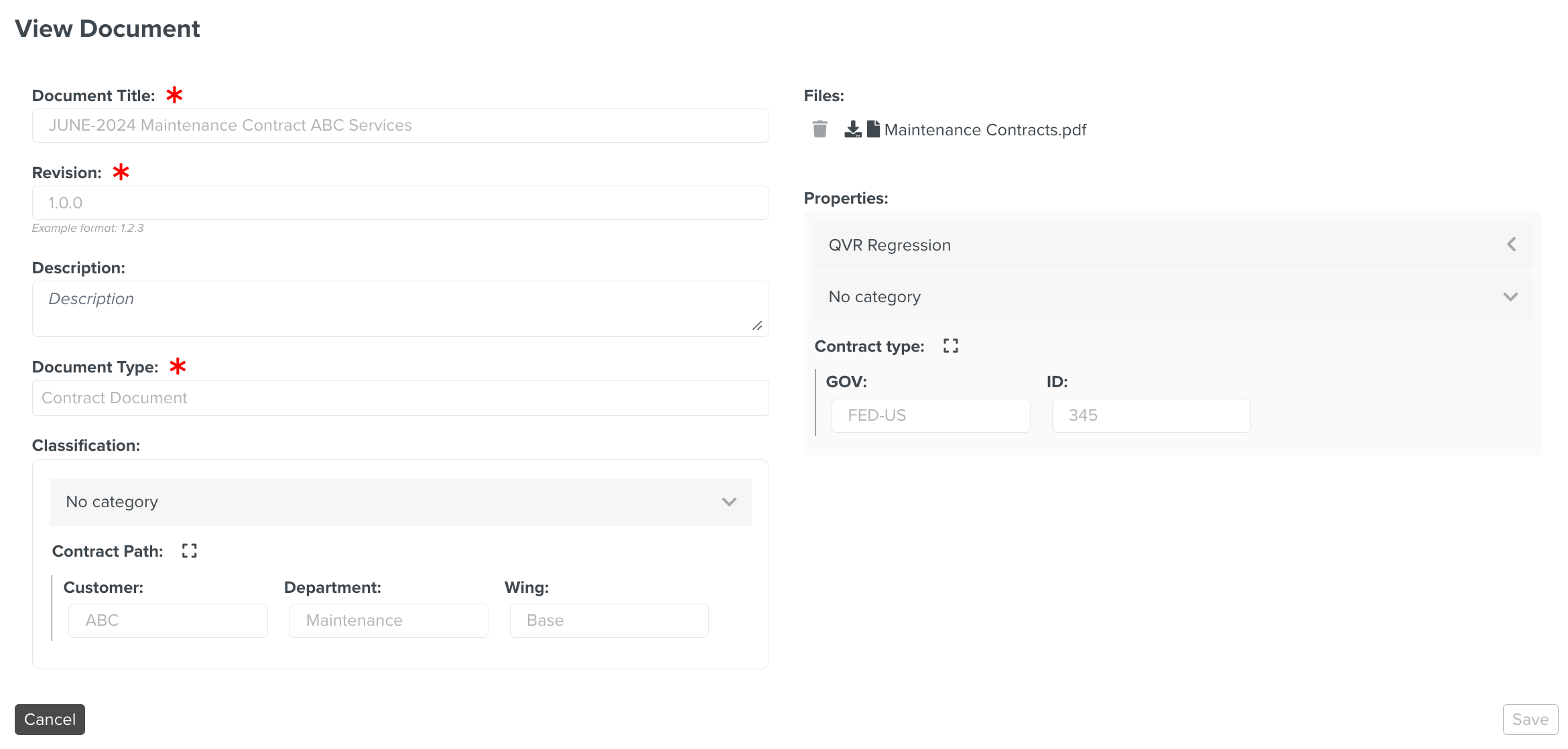Click the document file icon next to Maintenance Contracts.pdf

[873, 129]
